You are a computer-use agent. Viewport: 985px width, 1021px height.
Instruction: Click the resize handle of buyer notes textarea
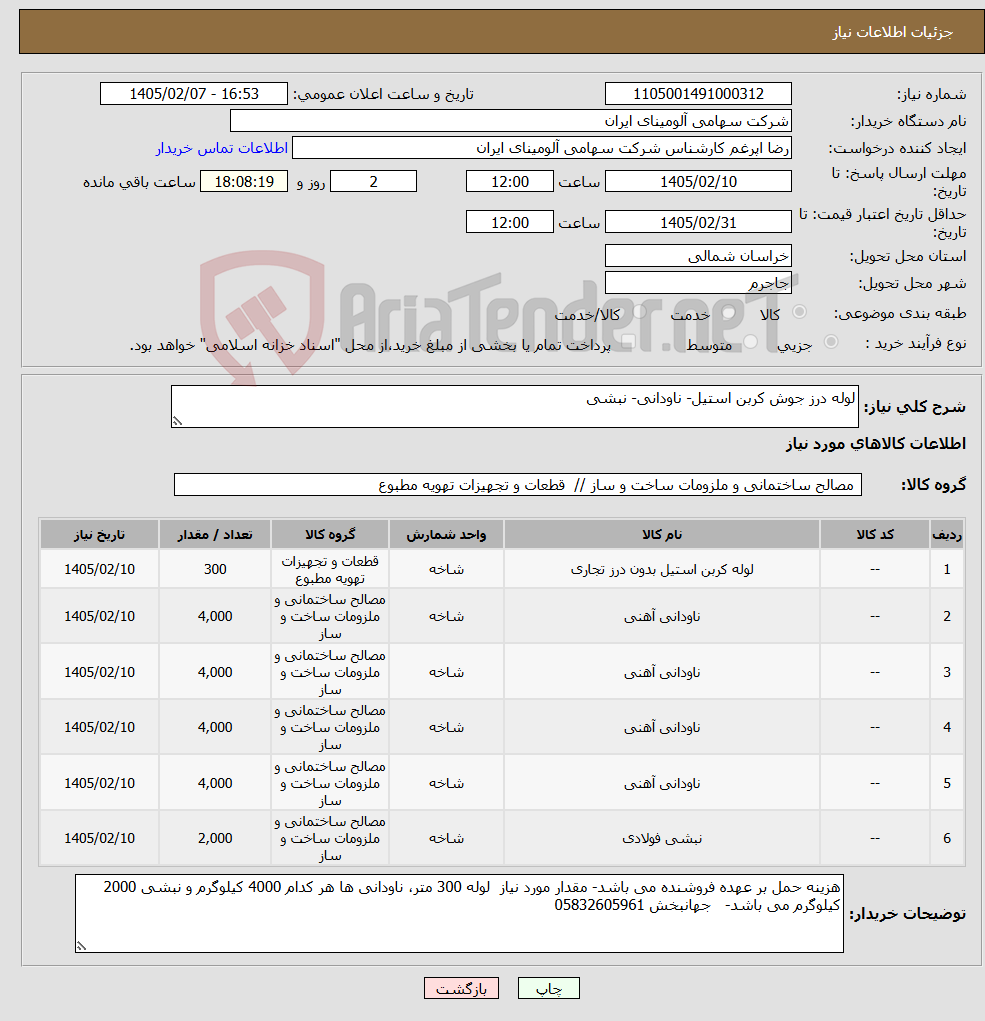point(81,947)
